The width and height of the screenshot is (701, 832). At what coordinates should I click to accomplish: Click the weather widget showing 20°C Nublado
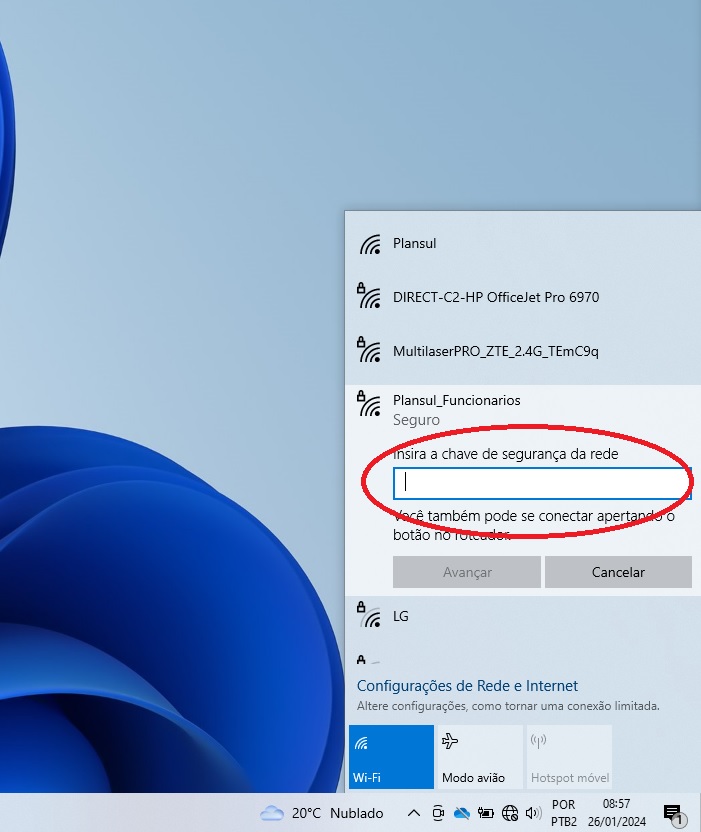tap(322, 813)
